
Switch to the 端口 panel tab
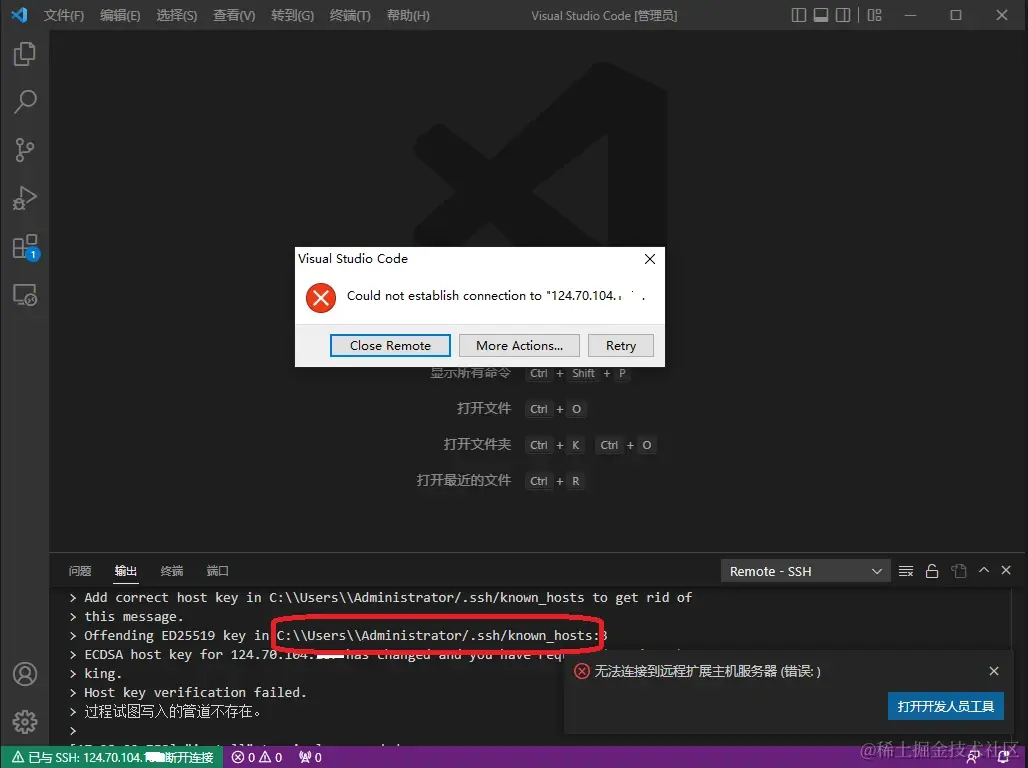click(218, 571)
